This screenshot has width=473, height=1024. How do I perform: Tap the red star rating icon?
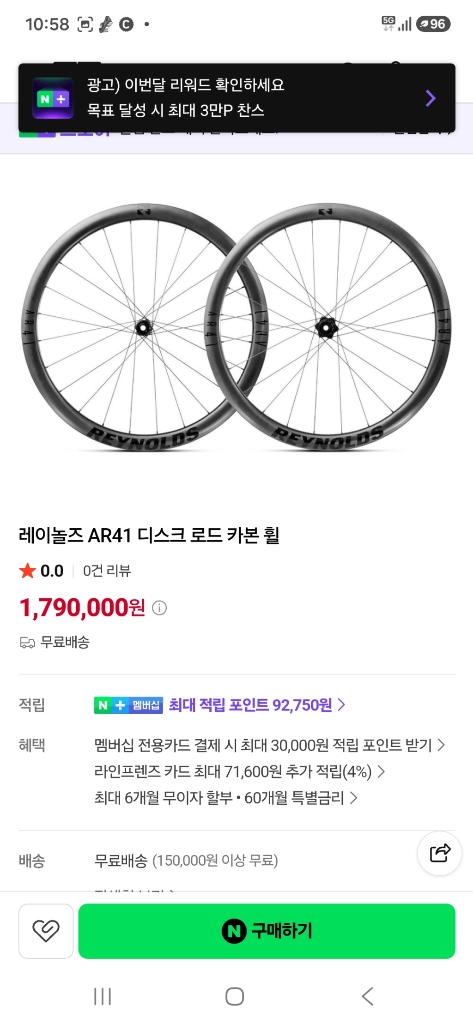(27, 571)
